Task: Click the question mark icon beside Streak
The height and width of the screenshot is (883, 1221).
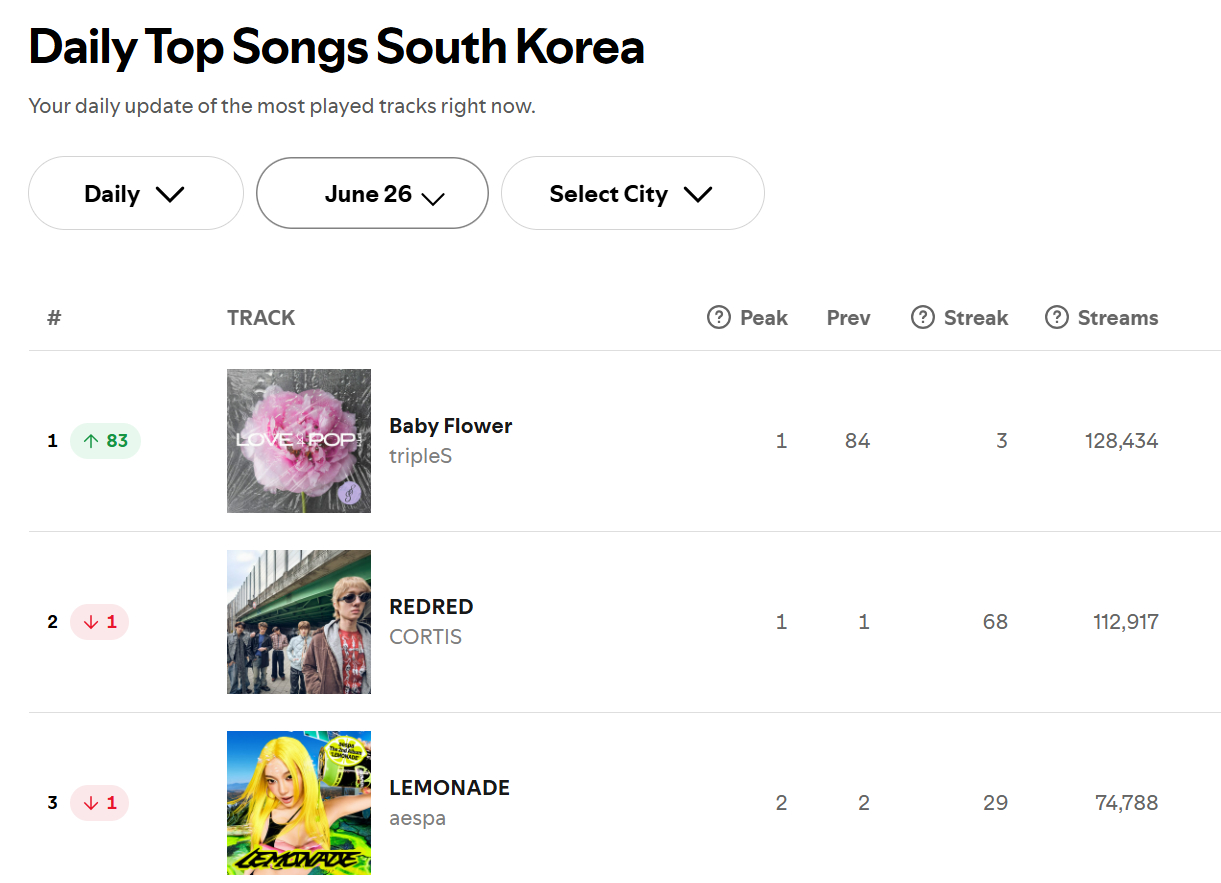Action: click(922, 318)
